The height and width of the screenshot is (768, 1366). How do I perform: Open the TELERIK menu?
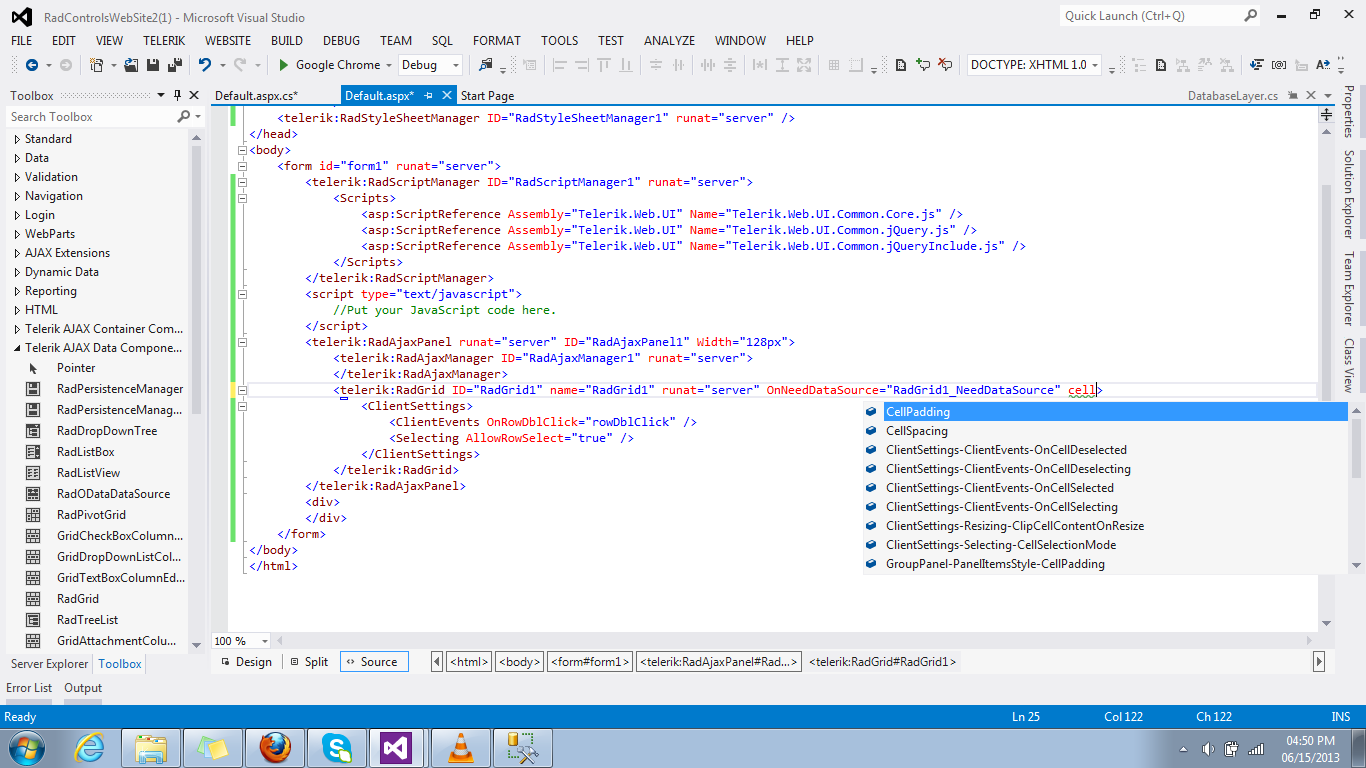pos(163,41)
